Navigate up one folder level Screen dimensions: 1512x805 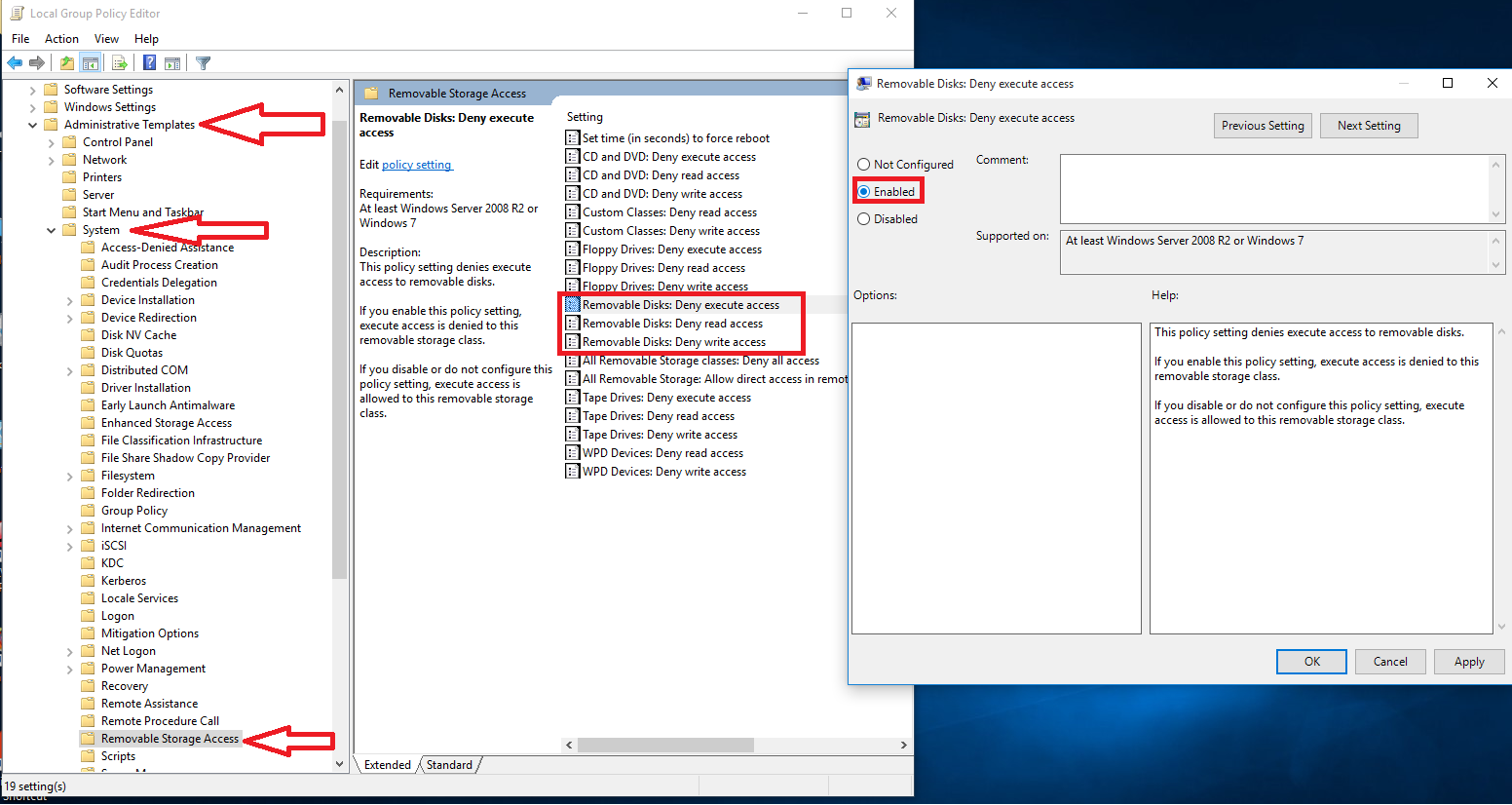[65, 62]
